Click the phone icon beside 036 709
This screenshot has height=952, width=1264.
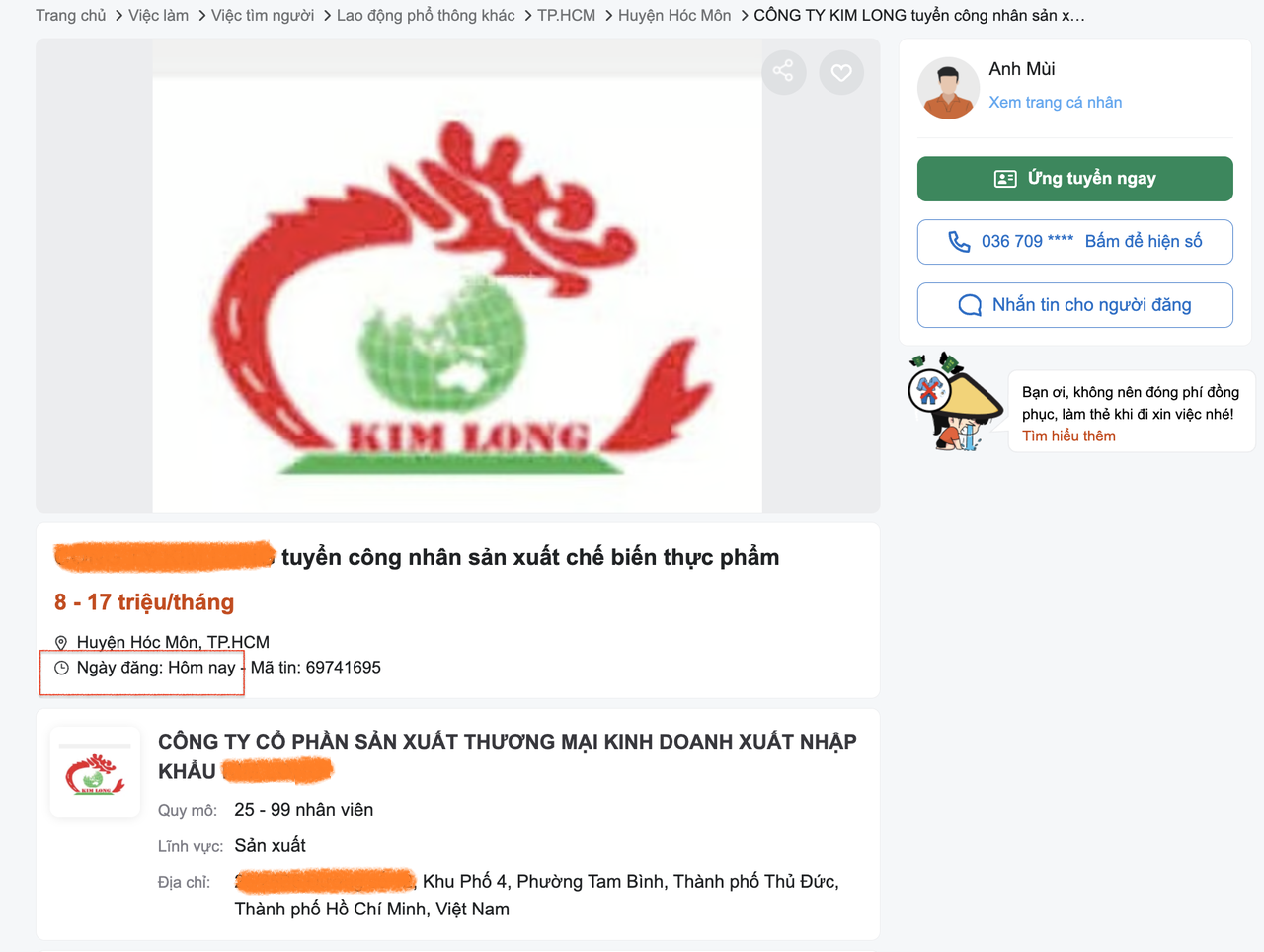(959, 242)
